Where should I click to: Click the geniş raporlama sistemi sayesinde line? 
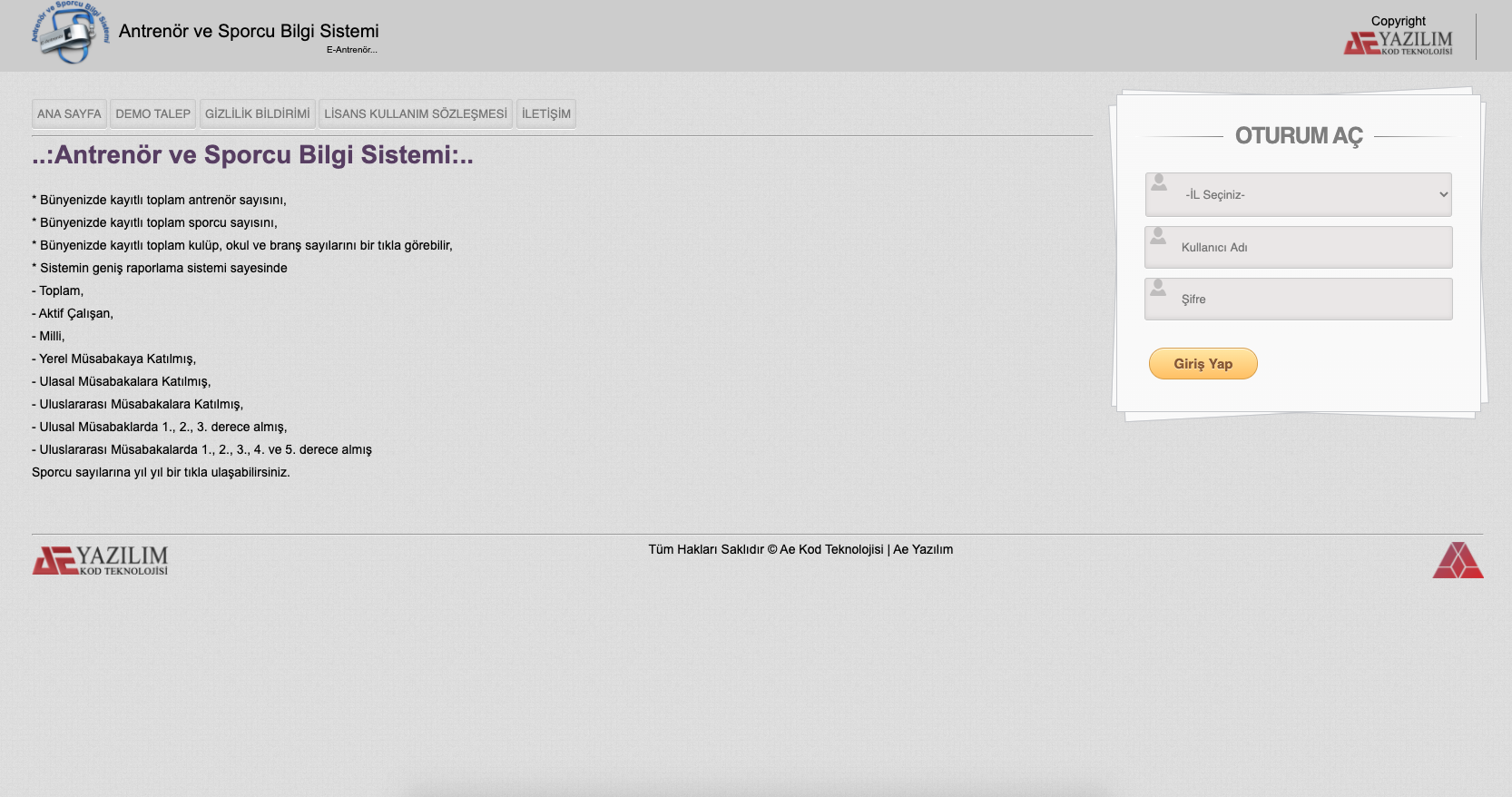tap(160, 268)
